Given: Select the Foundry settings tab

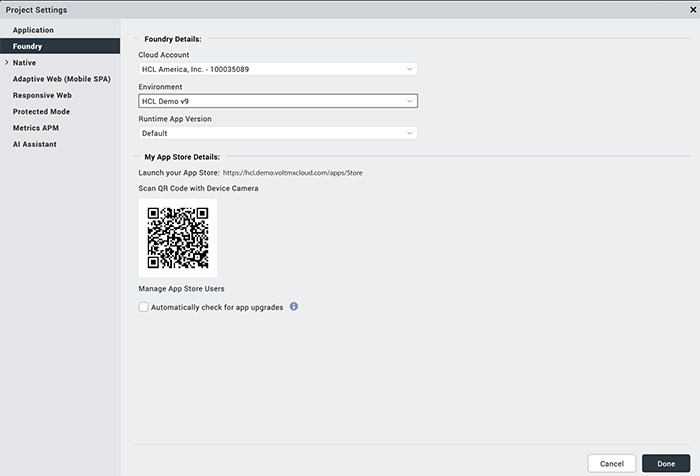Looking at the screenshot, I should pos(27,46).
